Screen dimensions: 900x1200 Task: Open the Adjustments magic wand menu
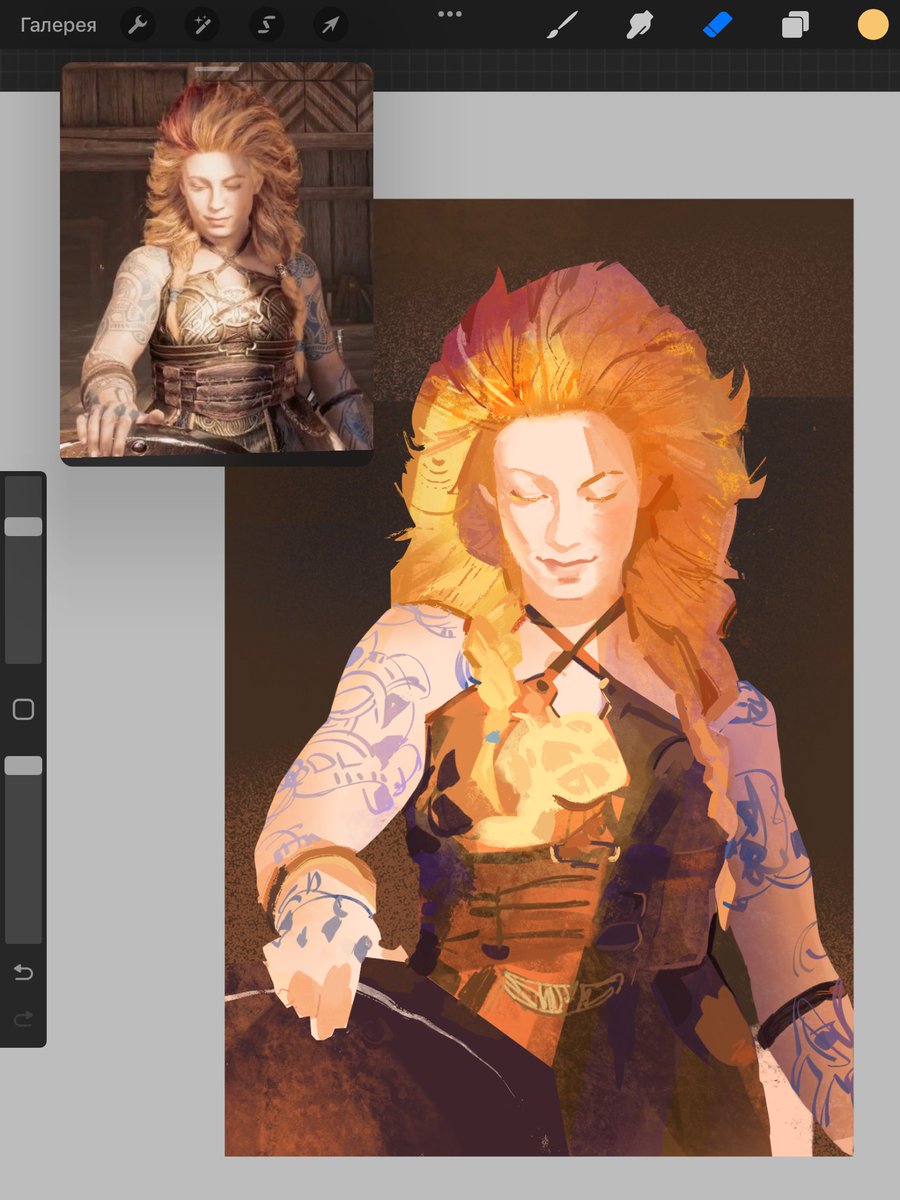coord(202,25)
